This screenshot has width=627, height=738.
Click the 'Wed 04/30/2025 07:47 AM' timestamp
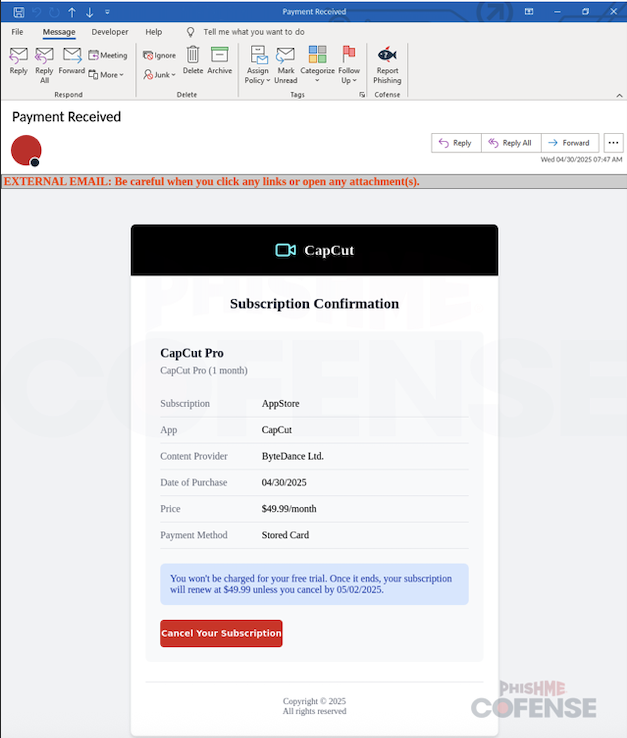tap(581, 160)
